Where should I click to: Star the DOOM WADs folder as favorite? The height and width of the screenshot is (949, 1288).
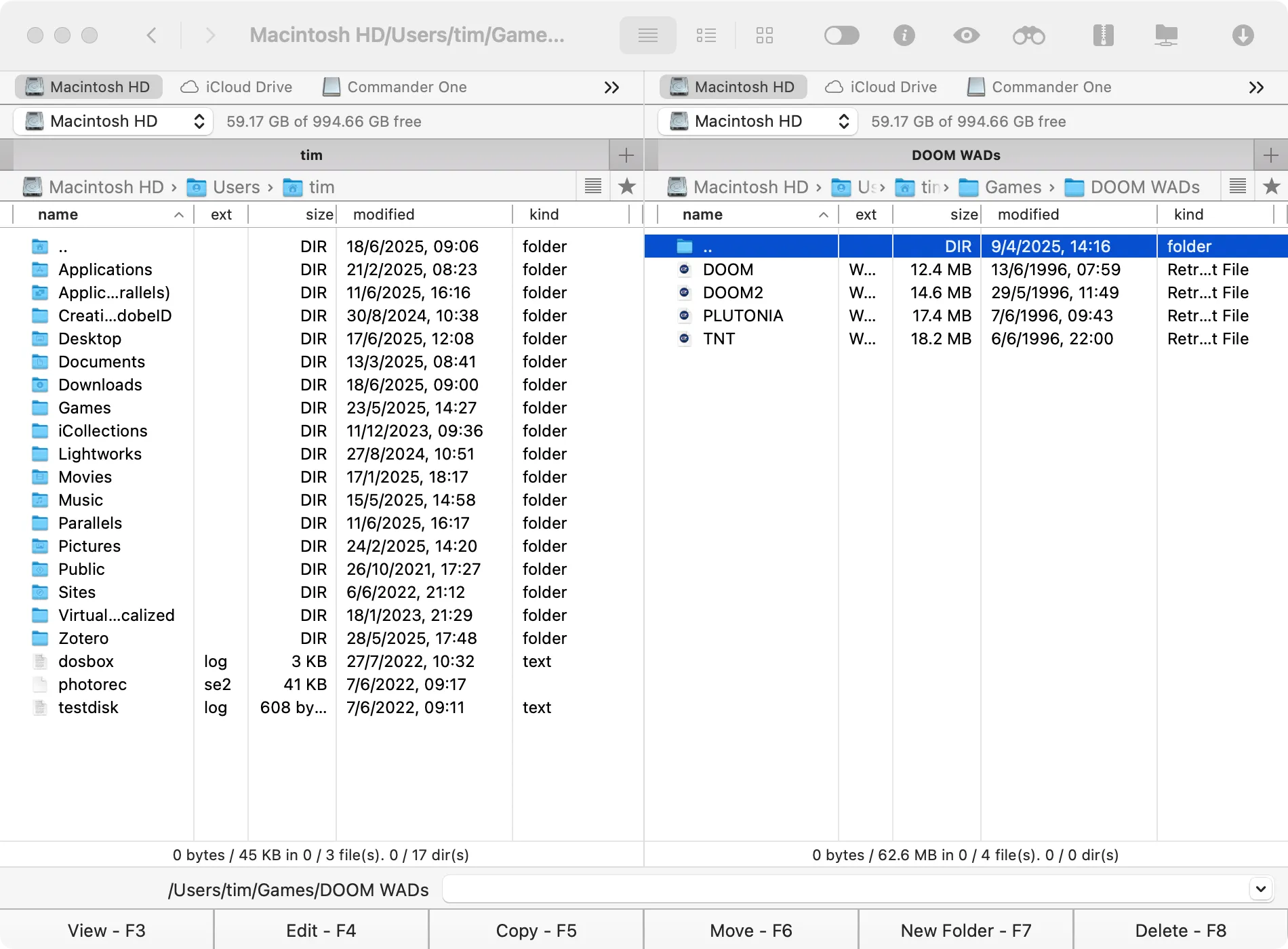1270,186
